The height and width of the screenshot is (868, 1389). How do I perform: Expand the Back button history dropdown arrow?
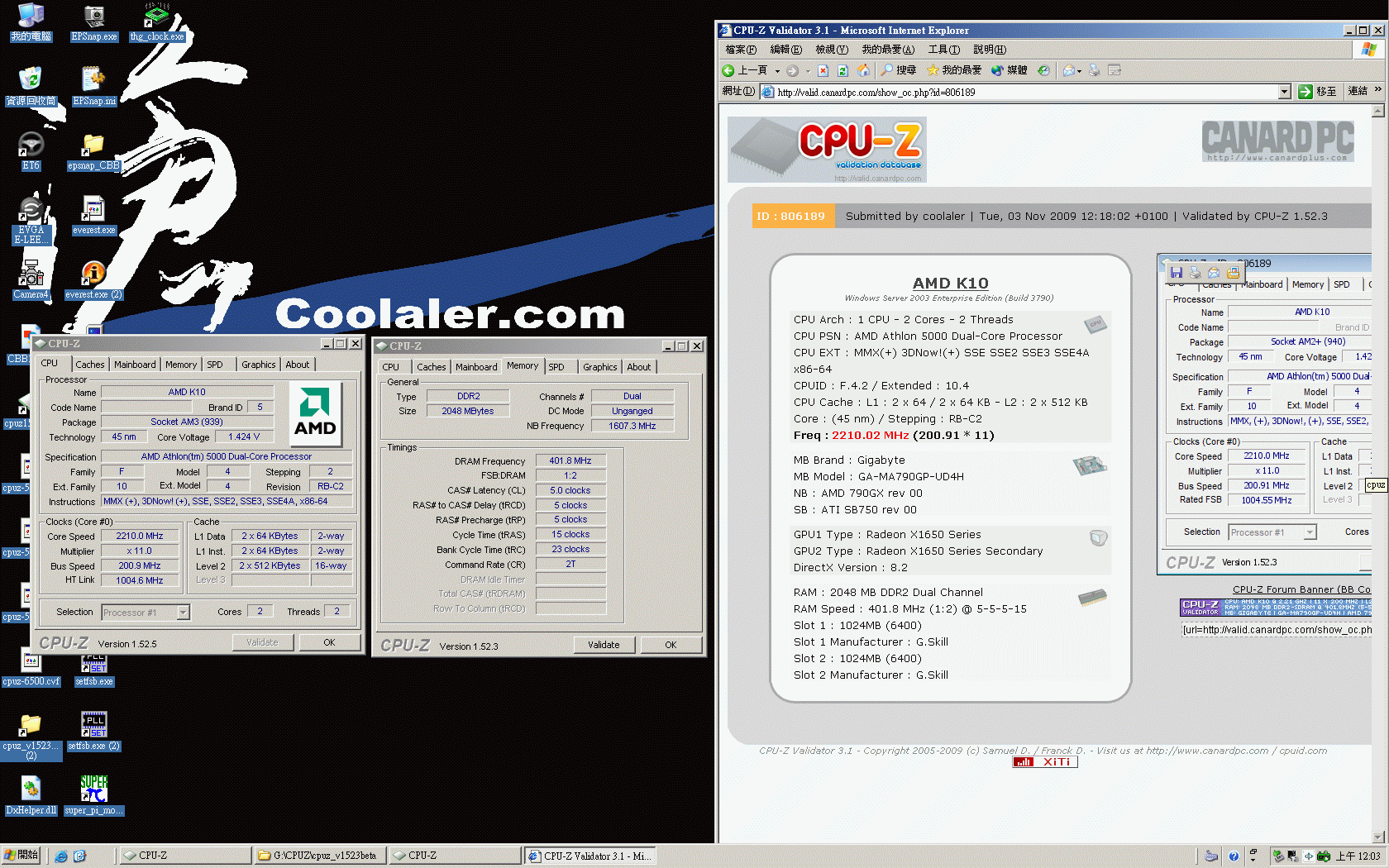pyautogui.click(x=777, y=71)
